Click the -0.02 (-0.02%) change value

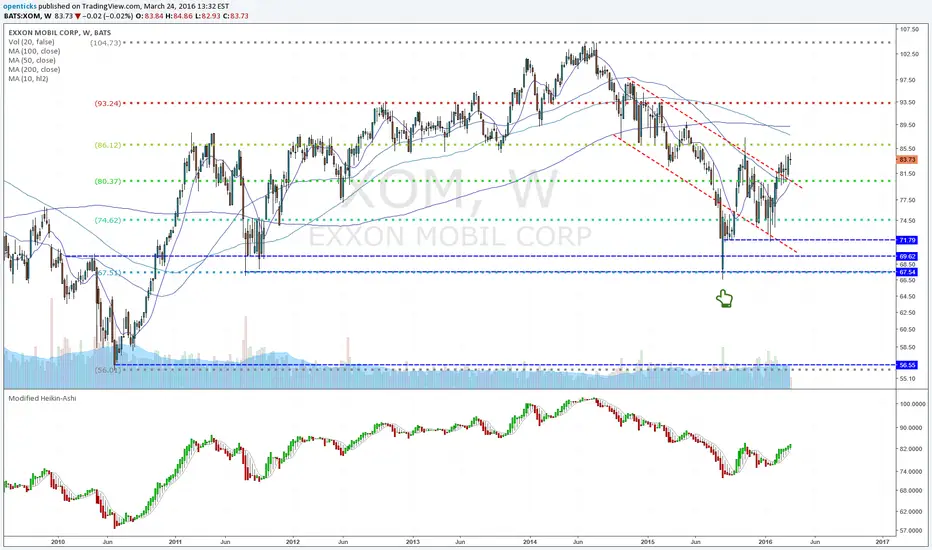coord(108,16)
